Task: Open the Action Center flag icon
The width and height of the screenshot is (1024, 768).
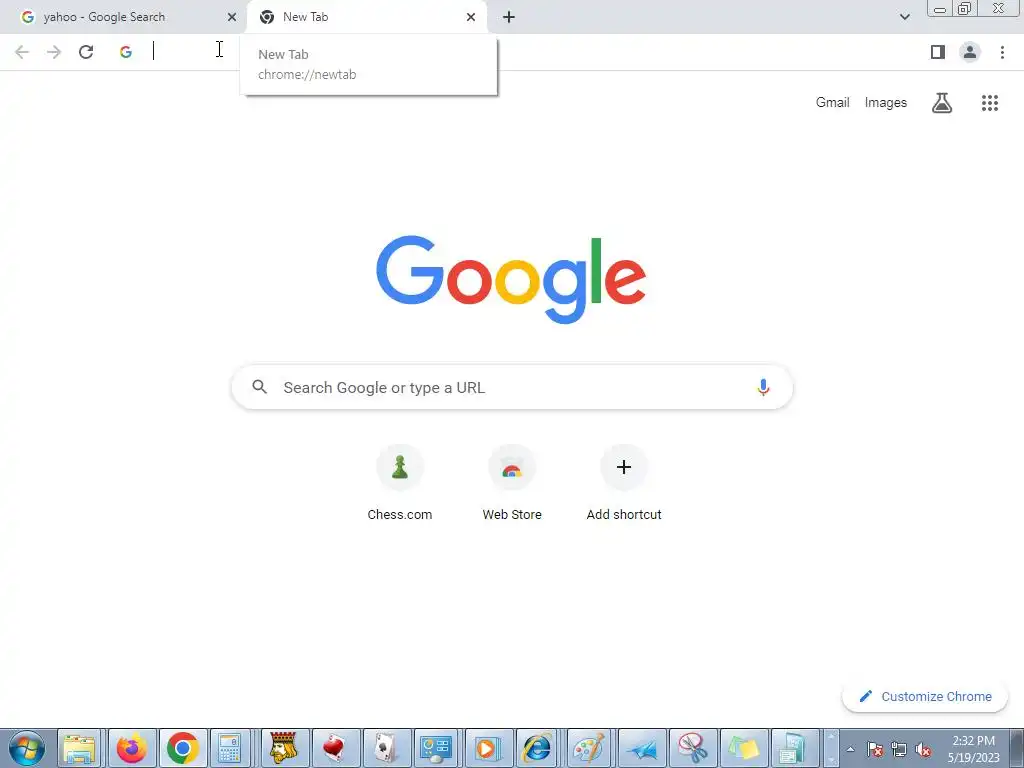Action: coord(875,749)
